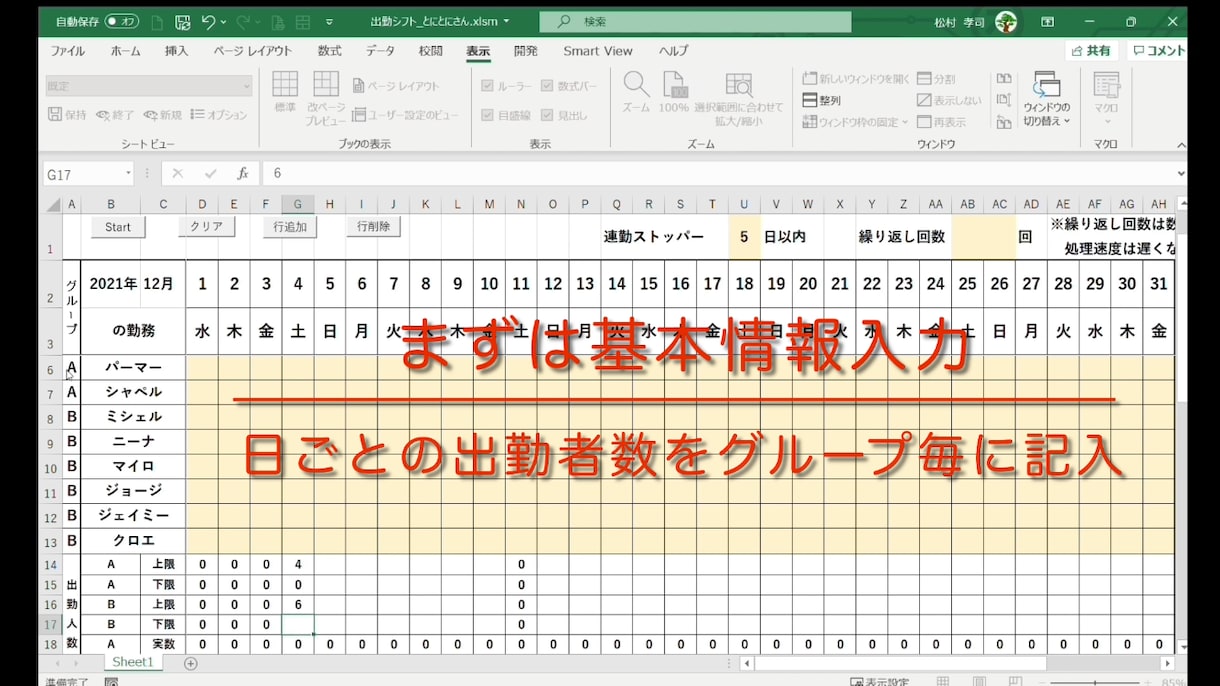Click the 行追加 button in sheet
The image size is (1220, 686).
[290, 227]
